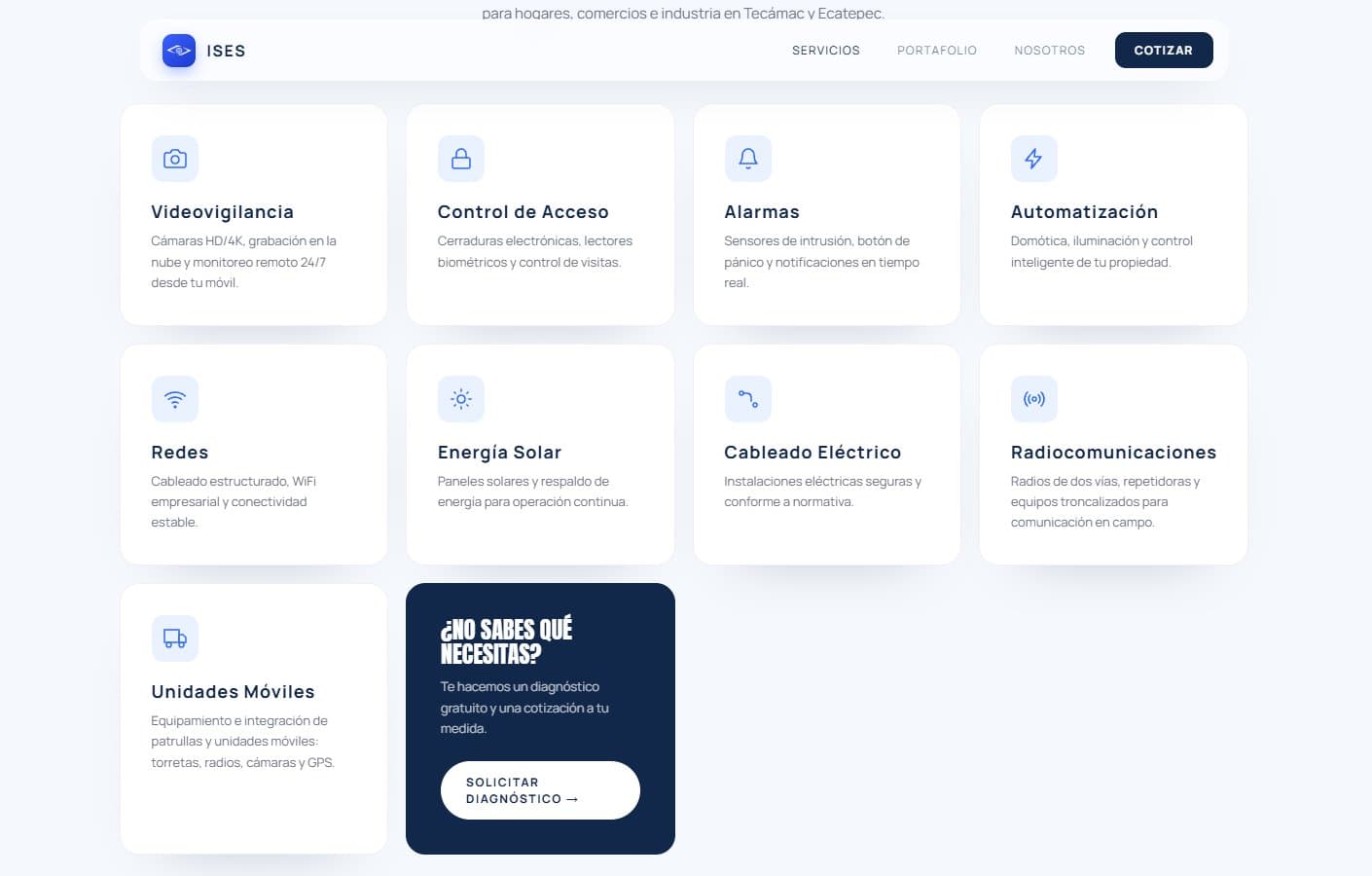Select the Energía Solar heading
This screenshot has width=1372, height=876.
pos(500,453)
